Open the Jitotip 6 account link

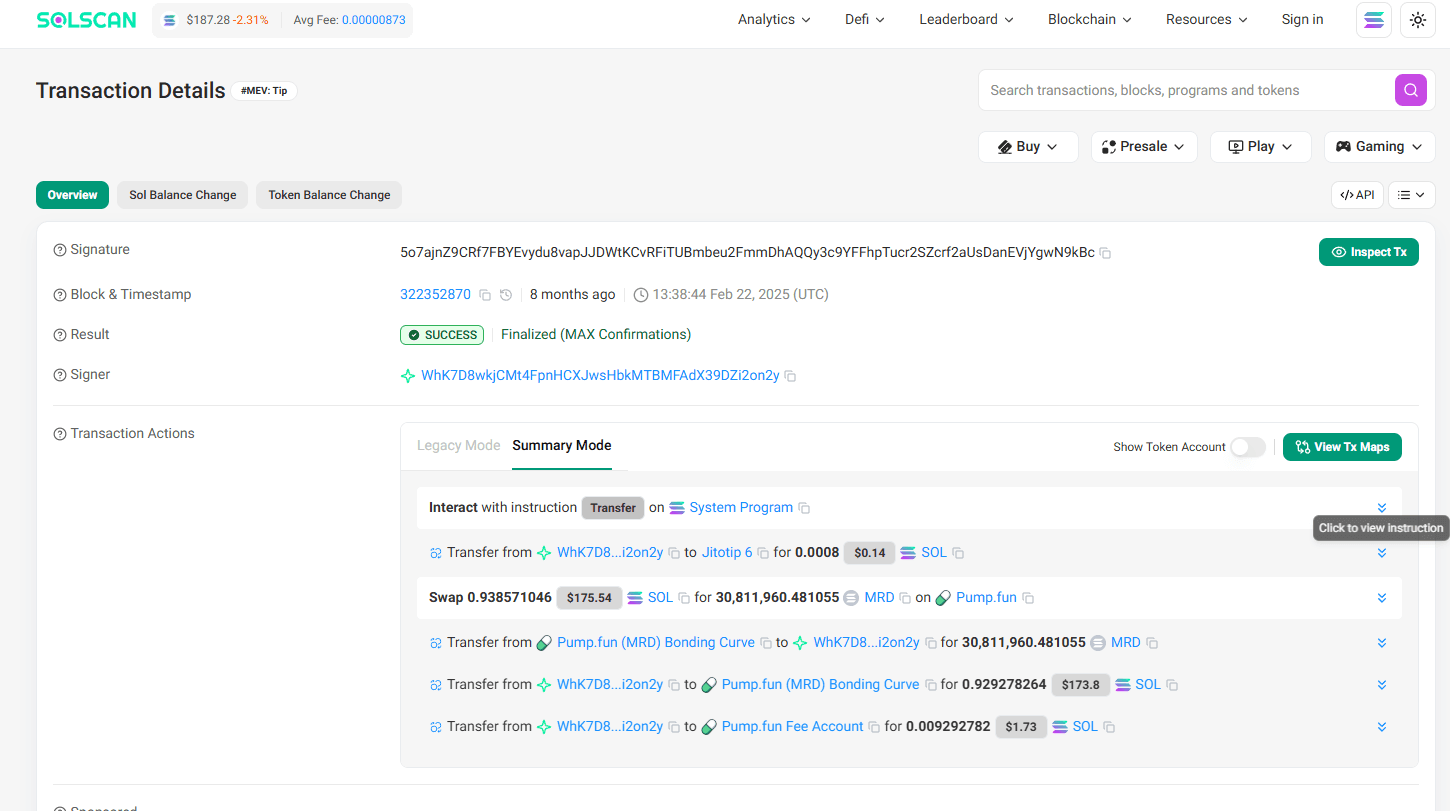[x=729, y=552]
